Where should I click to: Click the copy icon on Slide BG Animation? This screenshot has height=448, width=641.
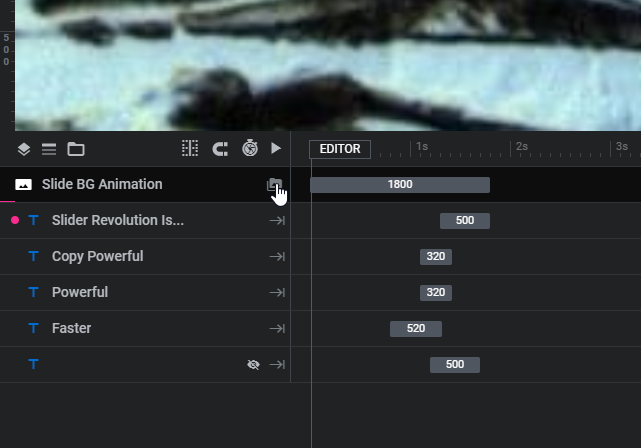(x=274, y=185)
